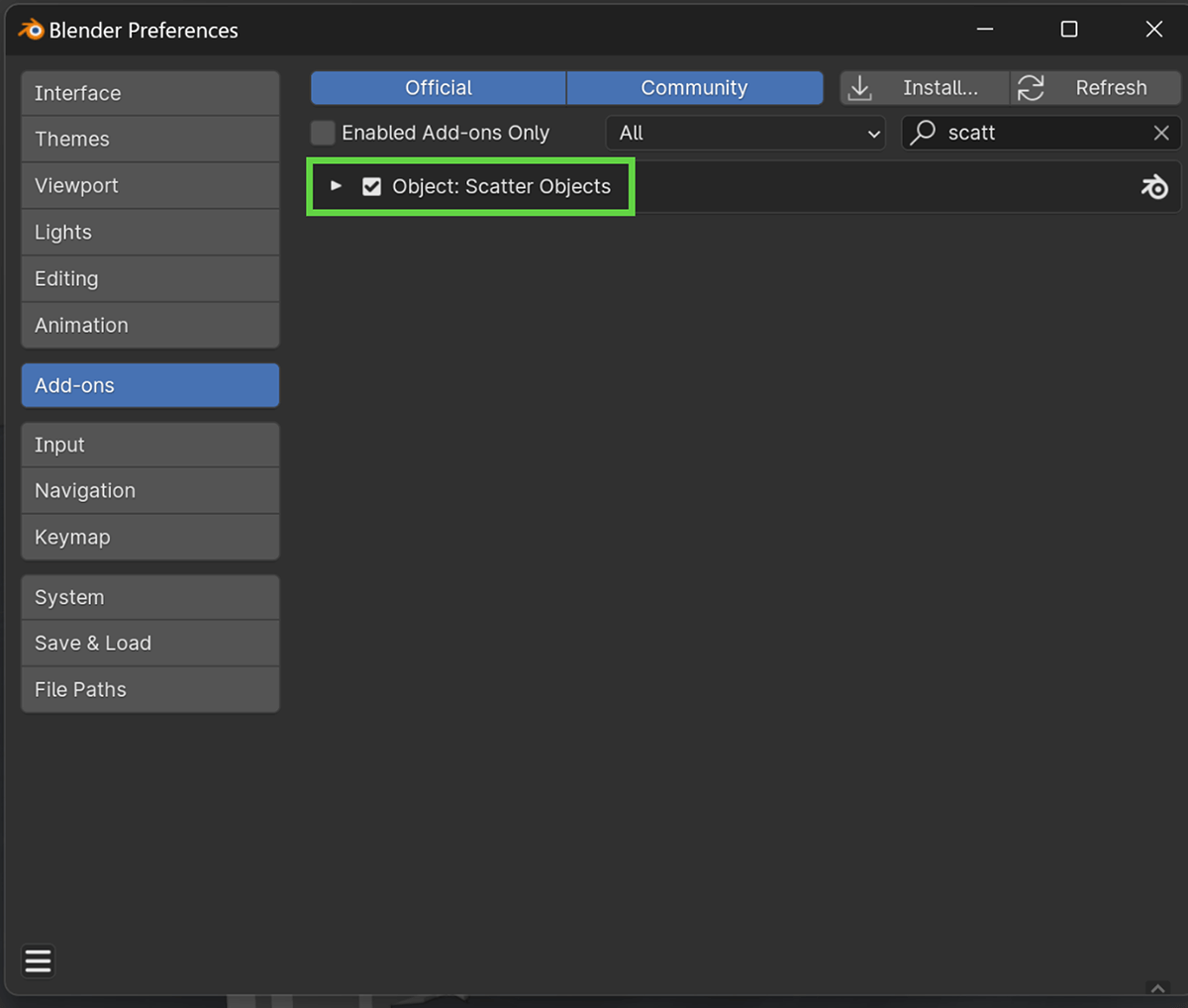Click the Install download arrow icon
Image resolution: width=1188 pixels, height=1008 pixels.
pyautogui.click(x=860, y=88)
